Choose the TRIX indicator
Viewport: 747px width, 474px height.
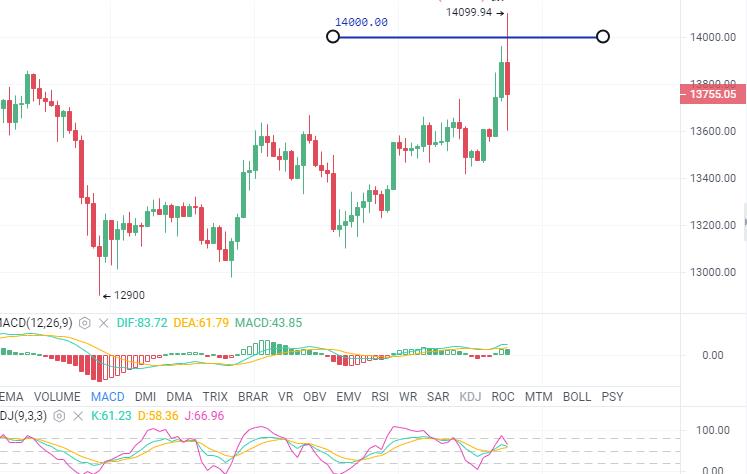click(215, 397)
